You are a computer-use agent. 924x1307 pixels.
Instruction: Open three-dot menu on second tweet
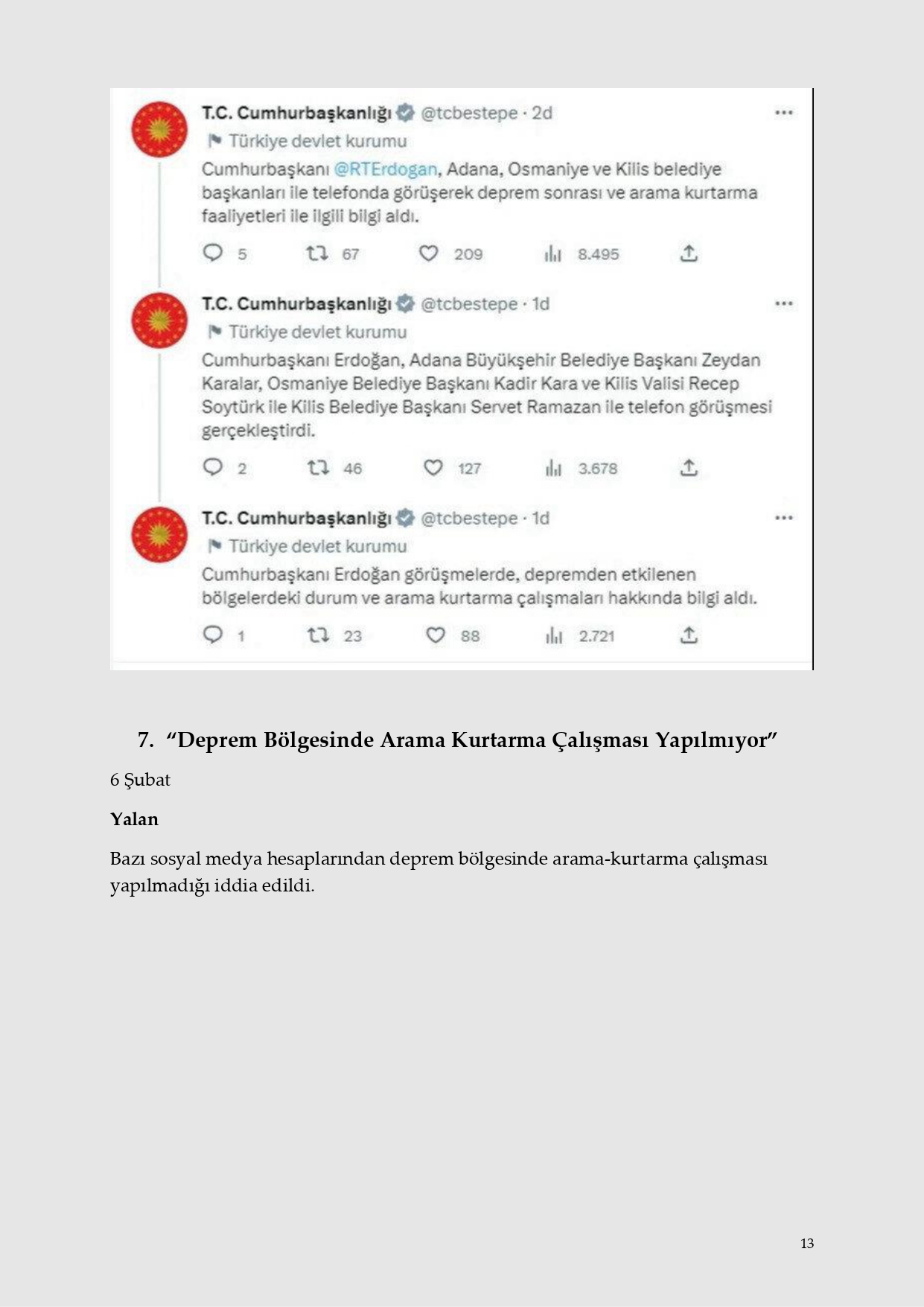(783, 304)
